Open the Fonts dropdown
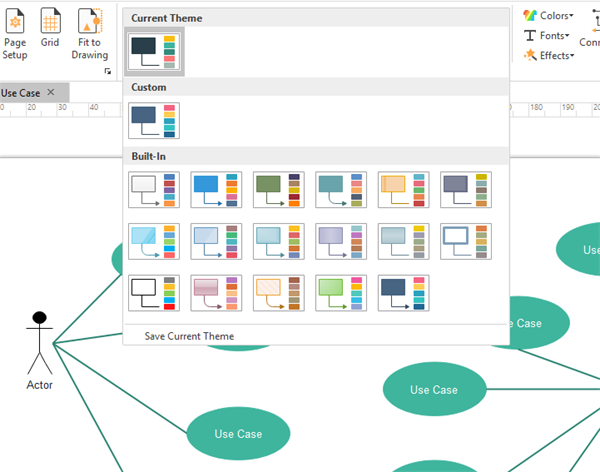 pos(546,36)
